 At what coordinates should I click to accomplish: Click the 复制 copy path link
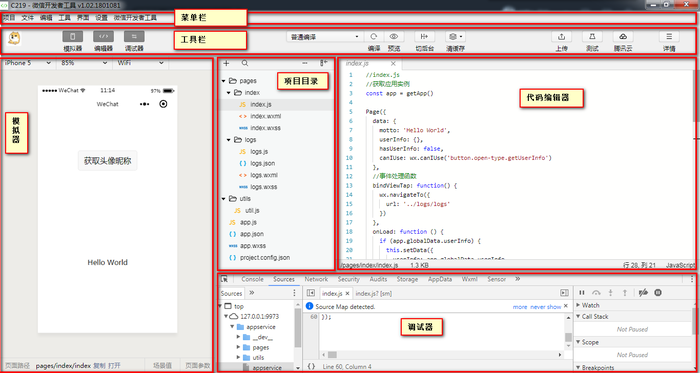[x=100, y=365]
